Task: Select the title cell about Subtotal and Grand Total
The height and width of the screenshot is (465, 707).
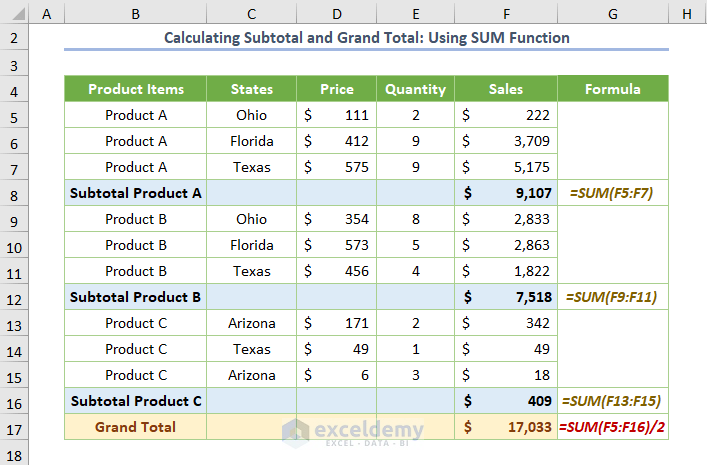Action: (366, 38)
